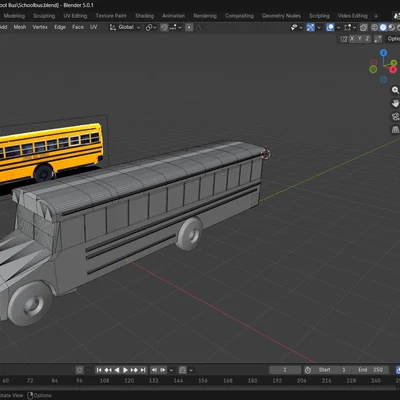Open pivot point dropdown

coord(151,27)
